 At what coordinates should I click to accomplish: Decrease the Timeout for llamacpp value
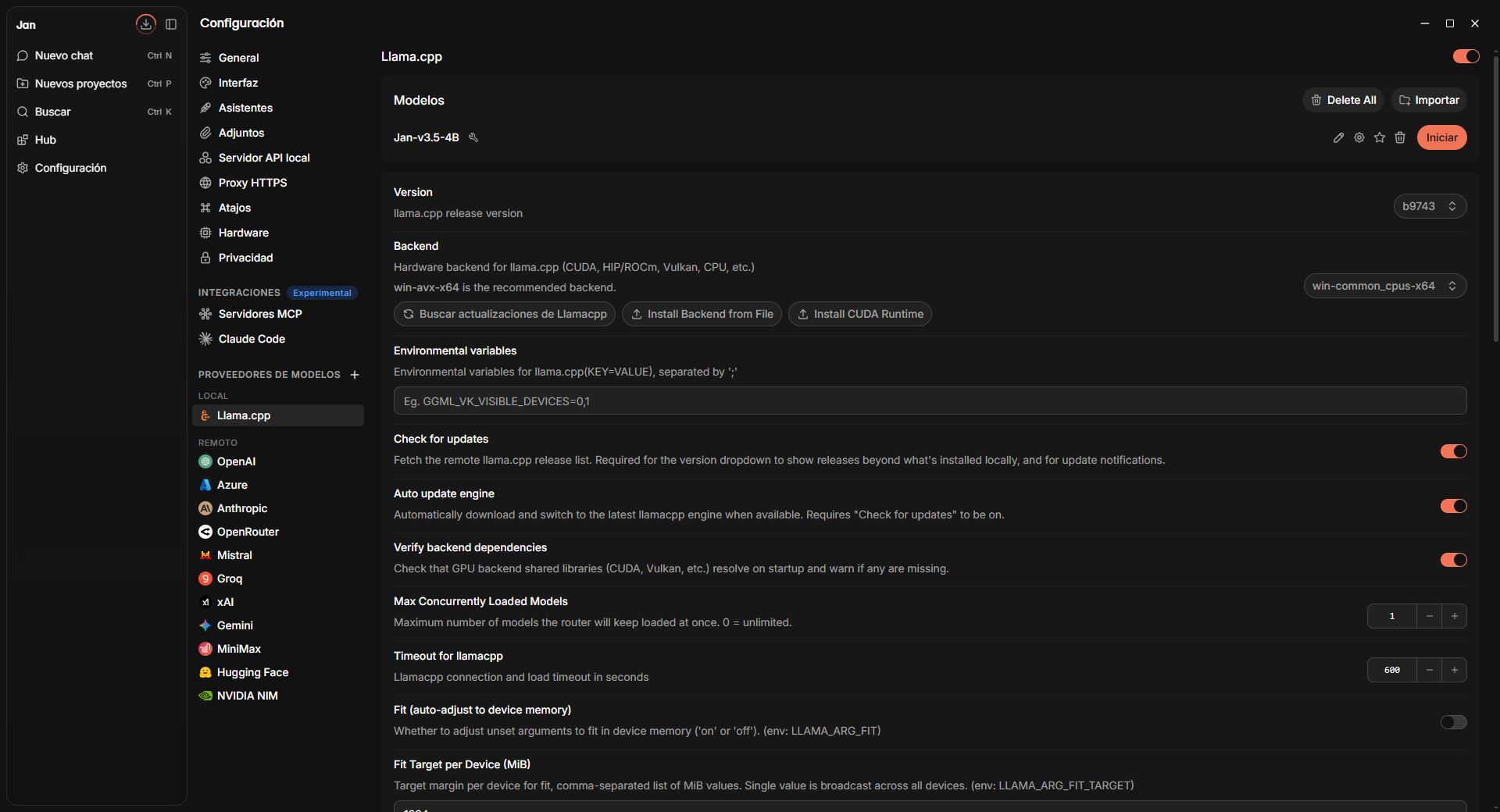(x=1429, y=670)
